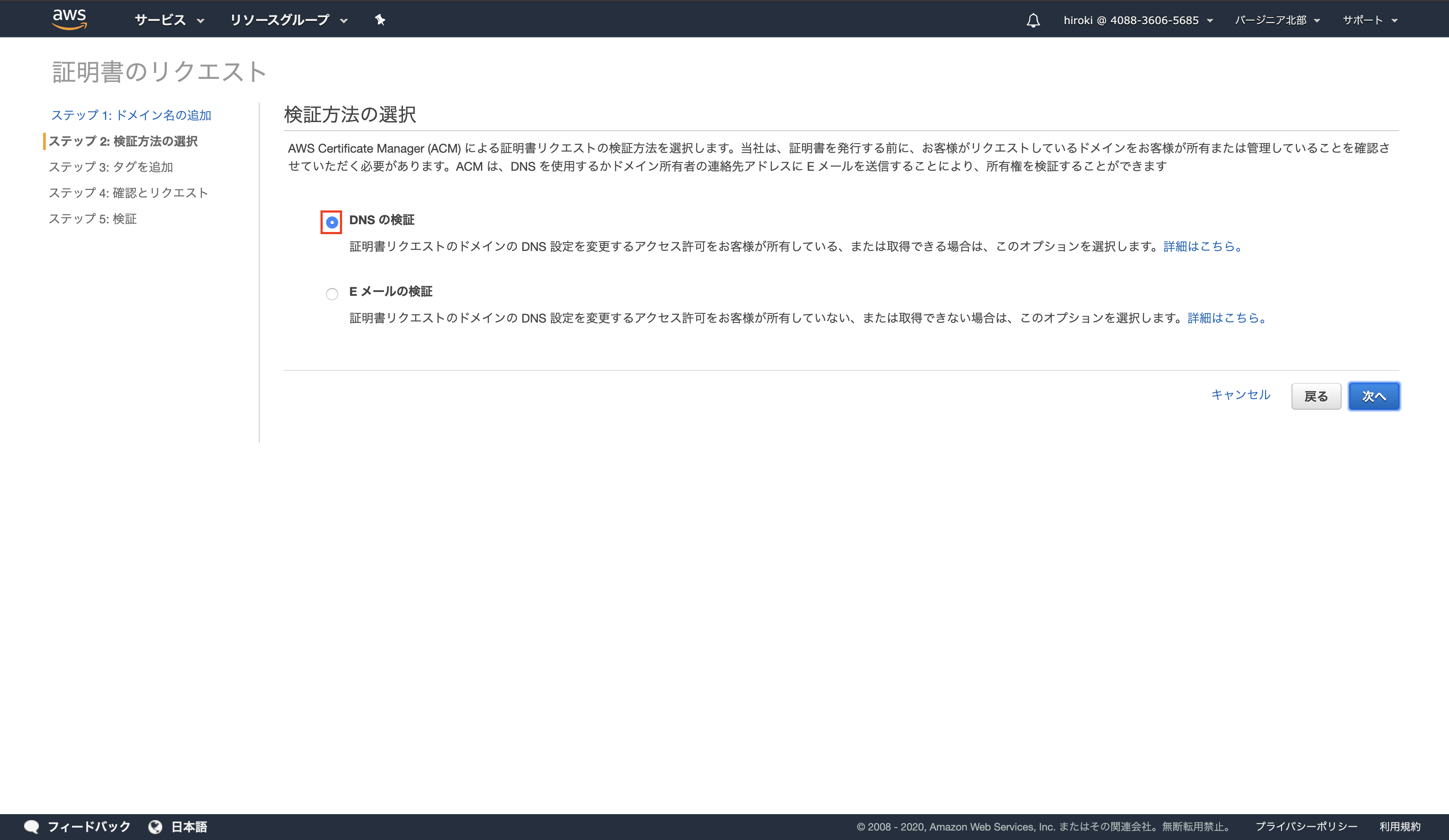The width and height of the screenshot is (1449, 840).
Task: Open プライバシーポリシー in the footer
Action: coord(1306,826)
